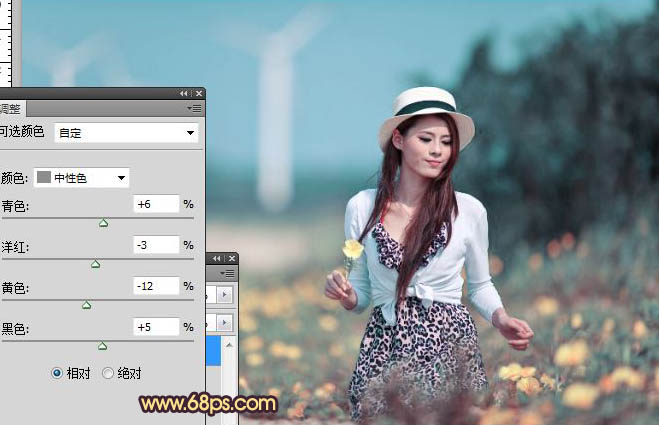Close the Adjustments (调整) panel
659x425 pixels.
click(197, 93)
